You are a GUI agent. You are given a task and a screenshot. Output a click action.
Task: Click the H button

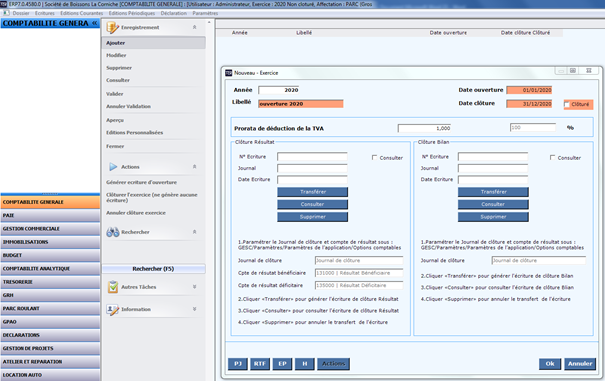305,364
